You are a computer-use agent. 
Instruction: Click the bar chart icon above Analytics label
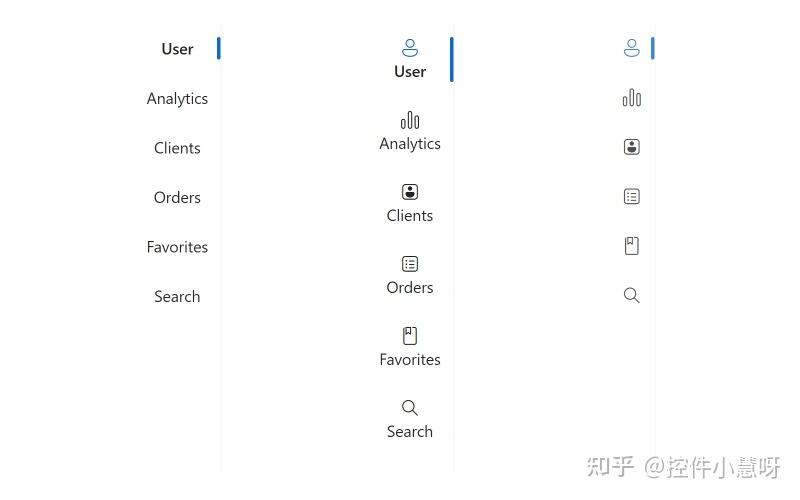[410, 121]
